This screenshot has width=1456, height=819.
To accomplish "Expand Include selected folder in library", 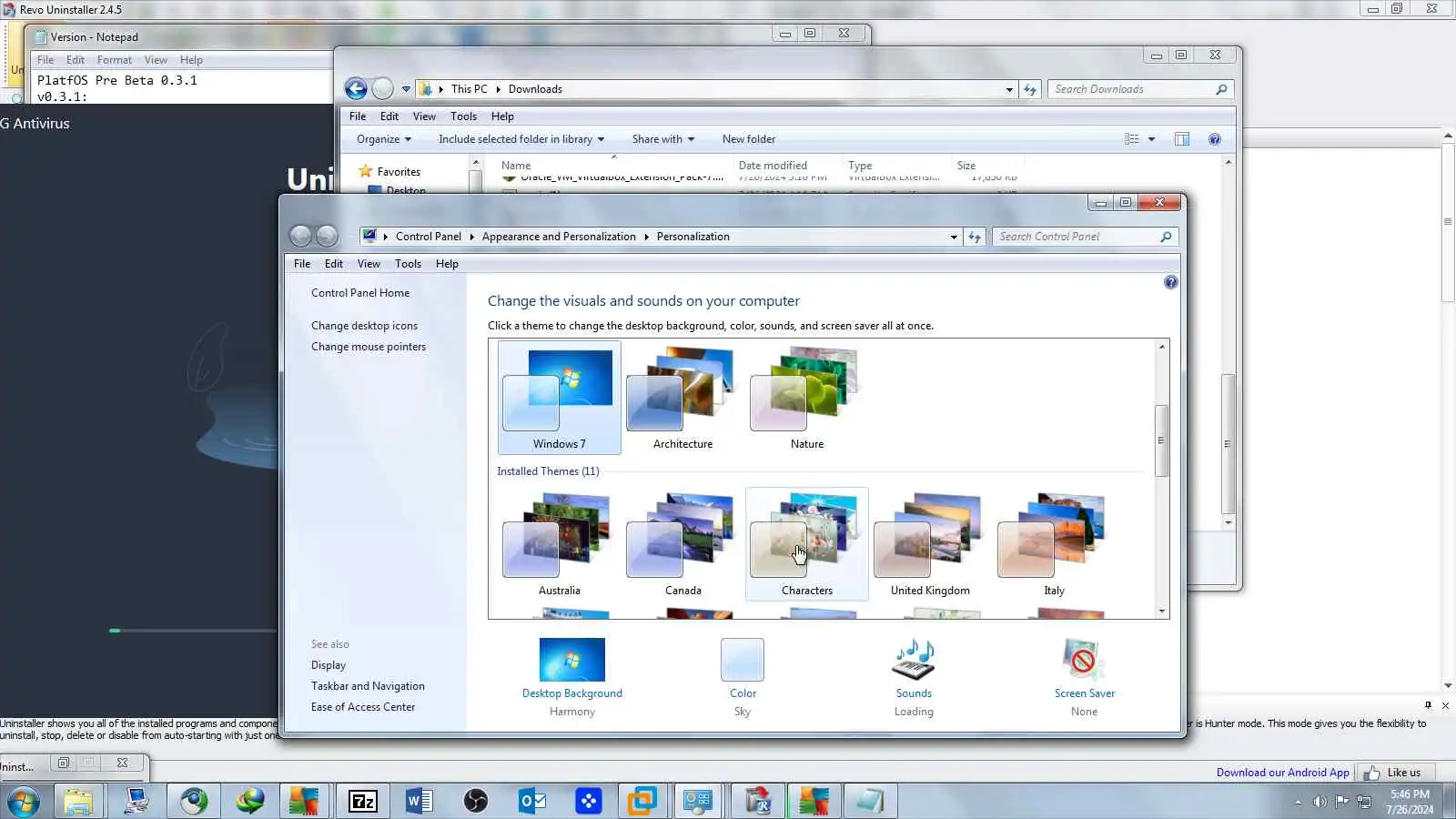I will pyautogui.click(x=521, y=139).
